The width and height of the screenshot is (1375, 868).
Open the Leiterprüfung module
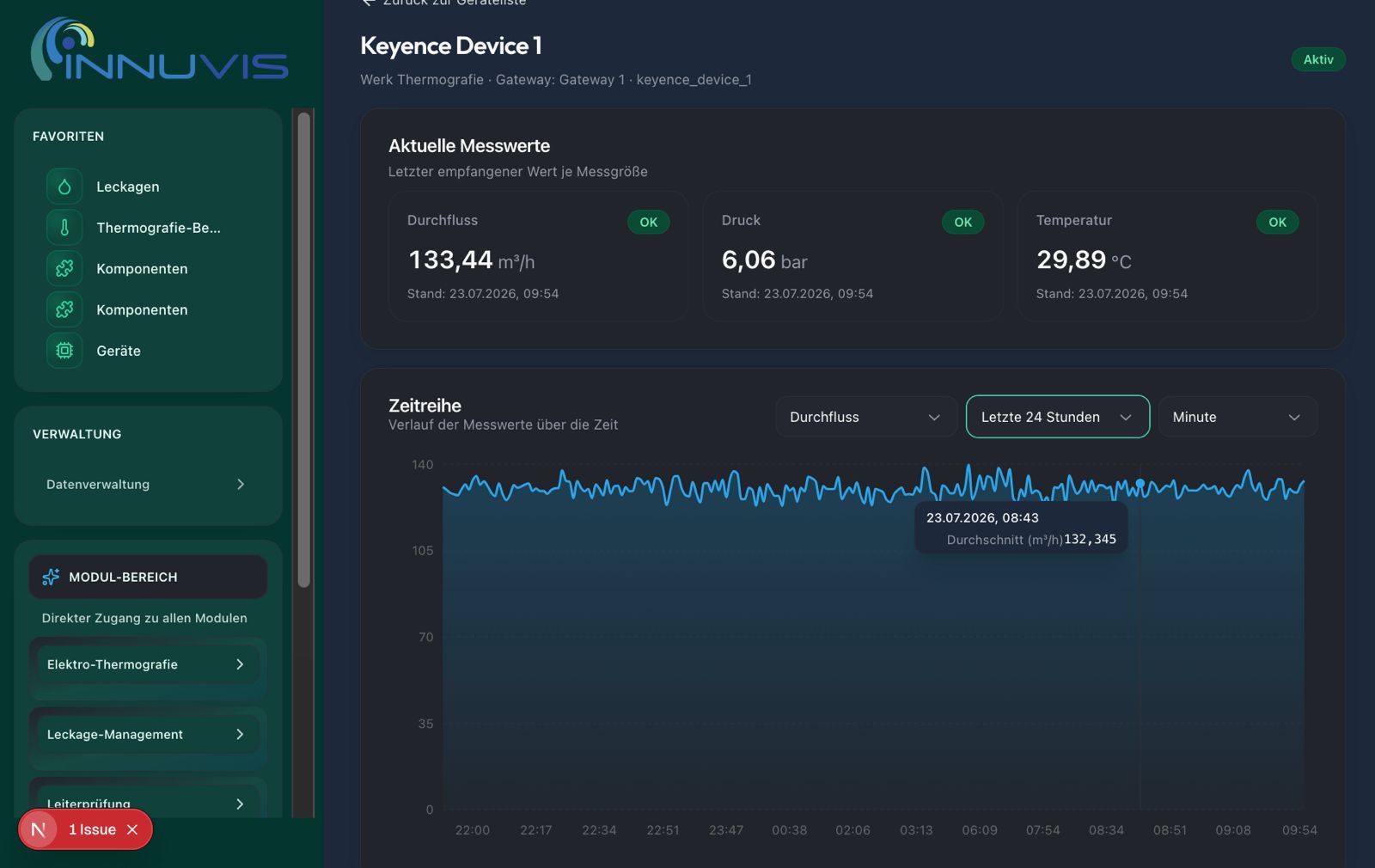pos(148,803)
